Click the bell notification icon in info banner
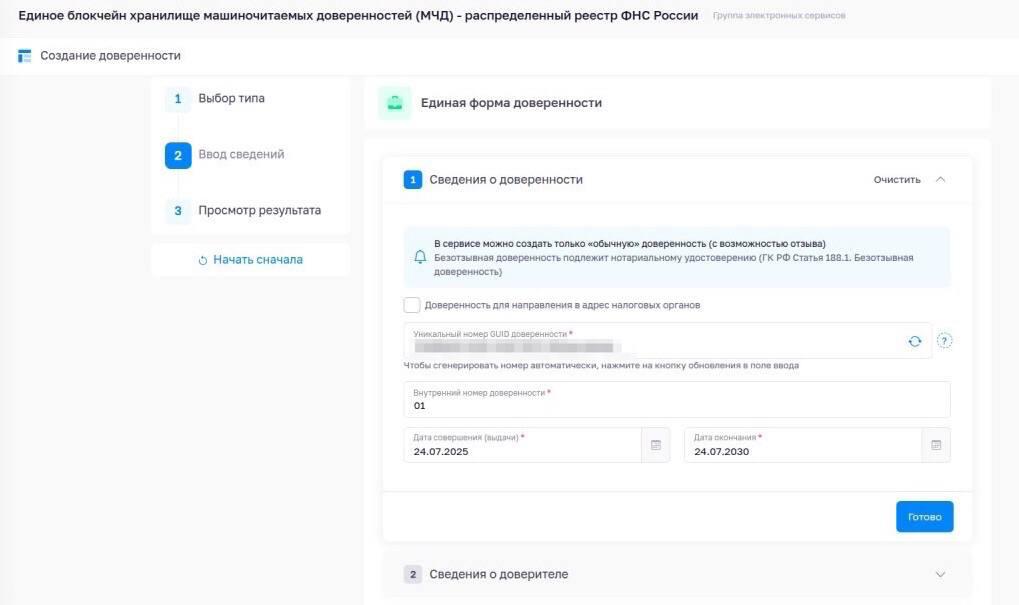Viewport: 1019px width, 605px height. (420, 257)
